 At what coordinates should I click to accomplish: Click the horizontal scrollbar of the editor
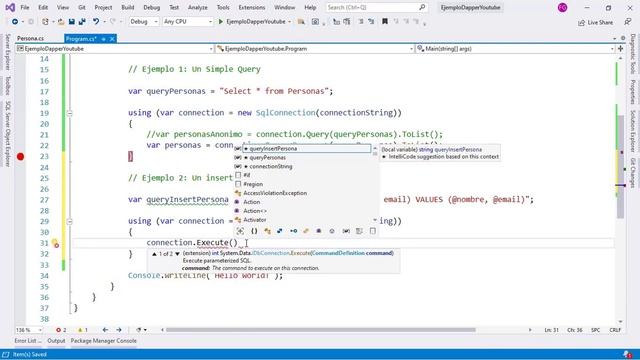(x=320, y=330)
